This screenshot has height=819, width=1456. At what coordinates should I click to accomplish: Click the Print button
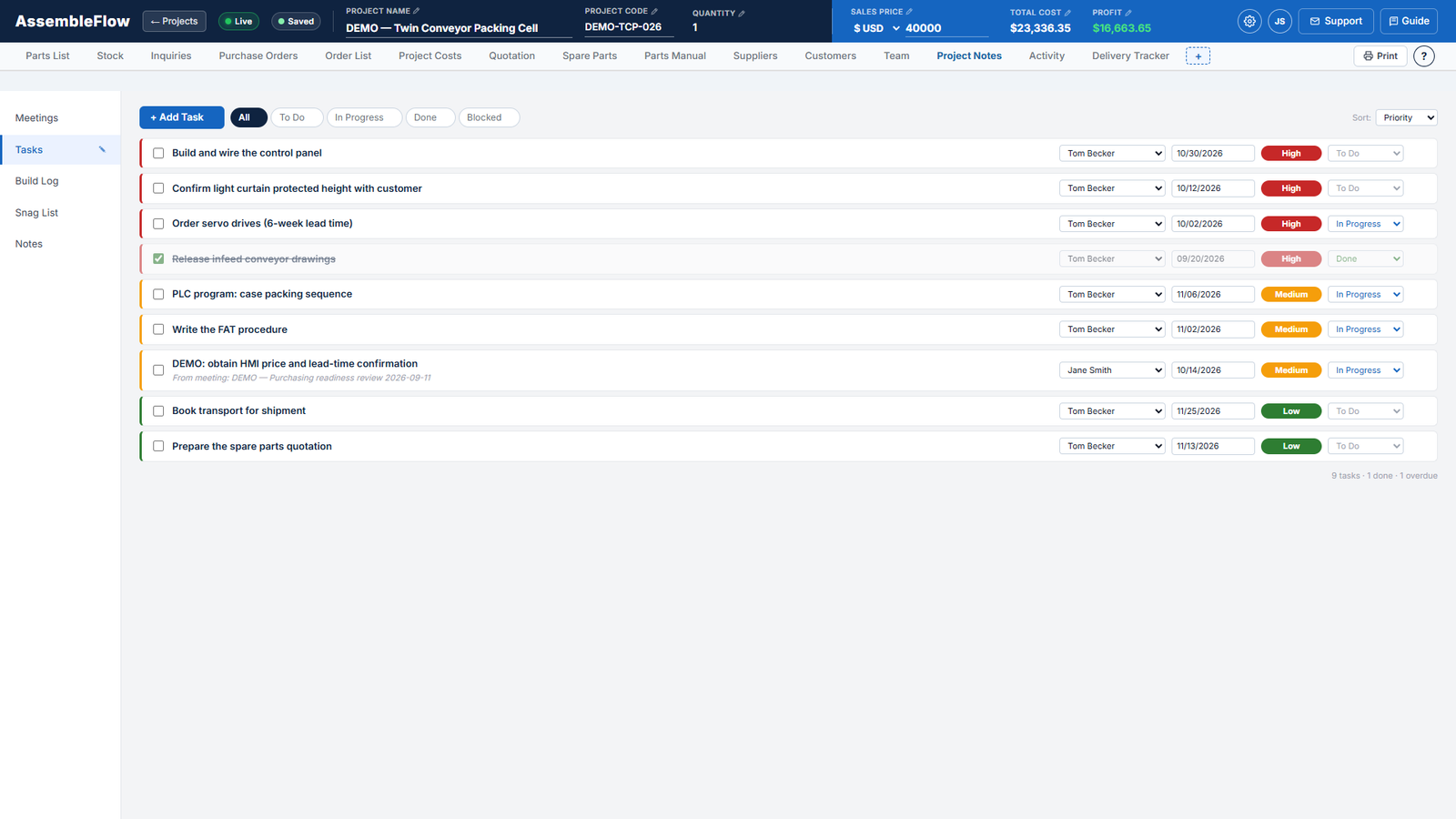[1380, 56]
